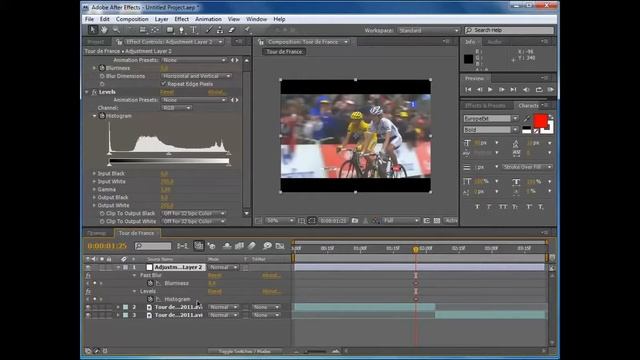The width and height of the screenshot is (640, 360).
Task: Switch to the Project tab
Action: tap(96, 42)
